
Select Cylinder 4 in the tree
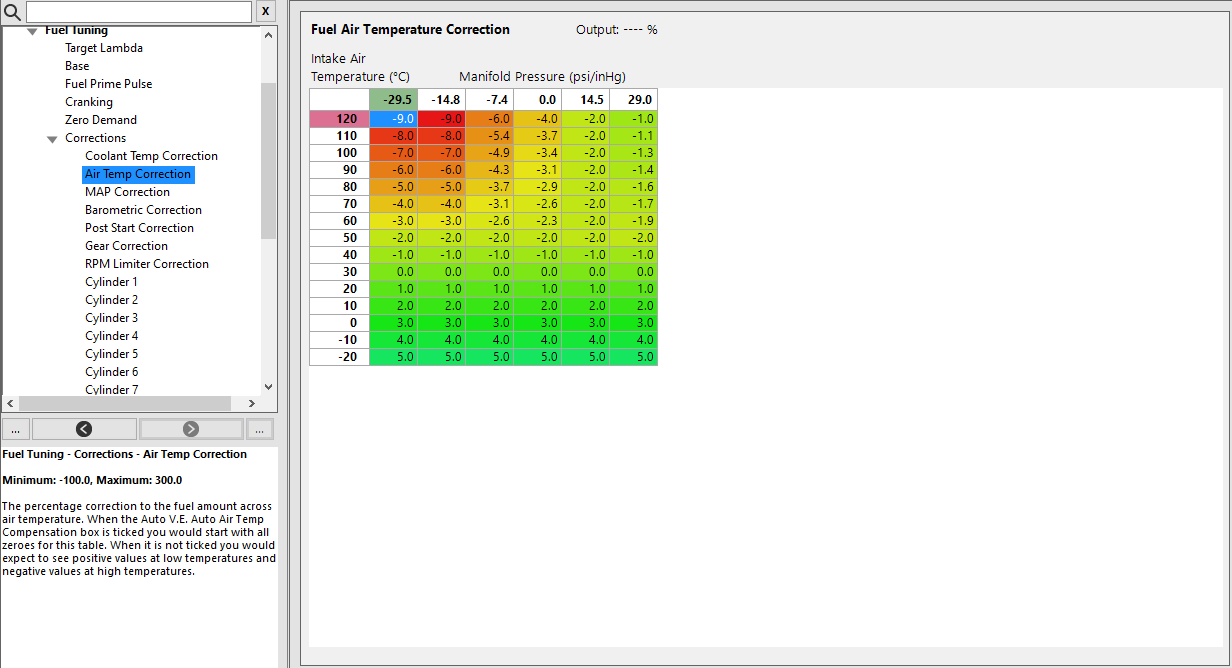[x=111, y=336]
